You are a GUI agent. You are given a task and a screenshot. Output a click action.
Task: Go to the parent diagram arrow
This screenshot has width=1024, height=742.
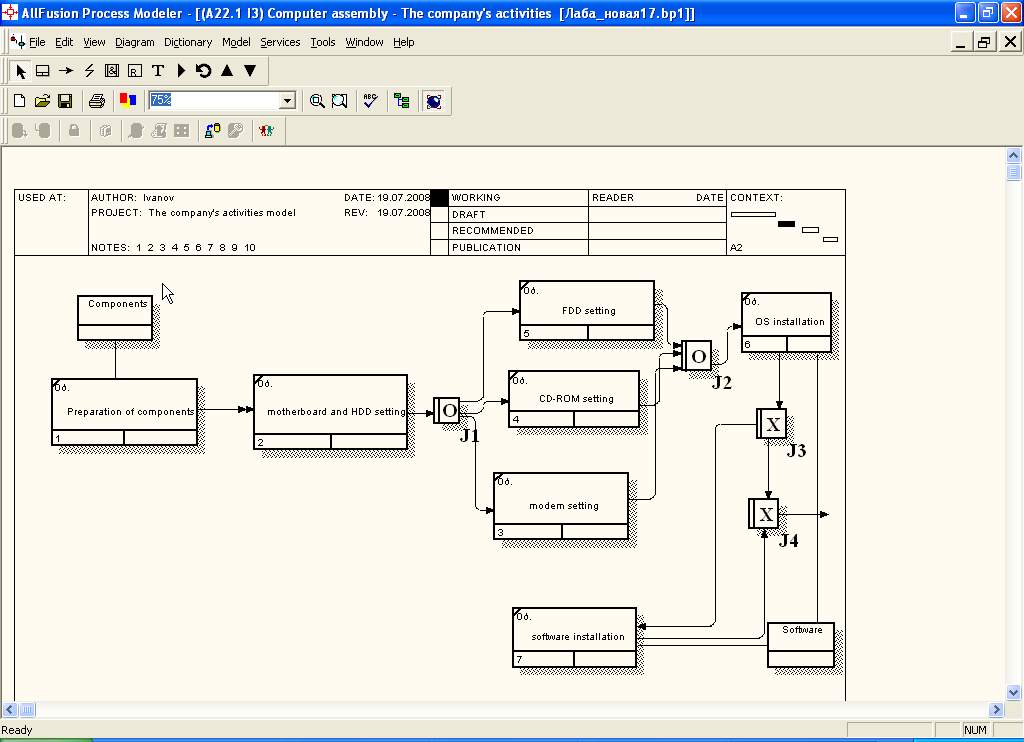(x=227, y=71)
